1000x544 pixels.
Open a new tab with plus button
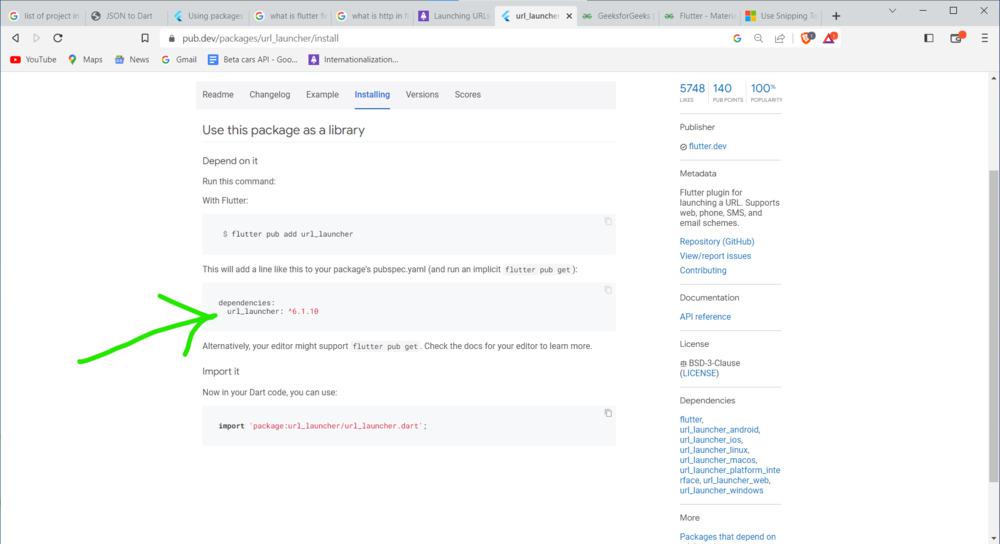point(836,16)
